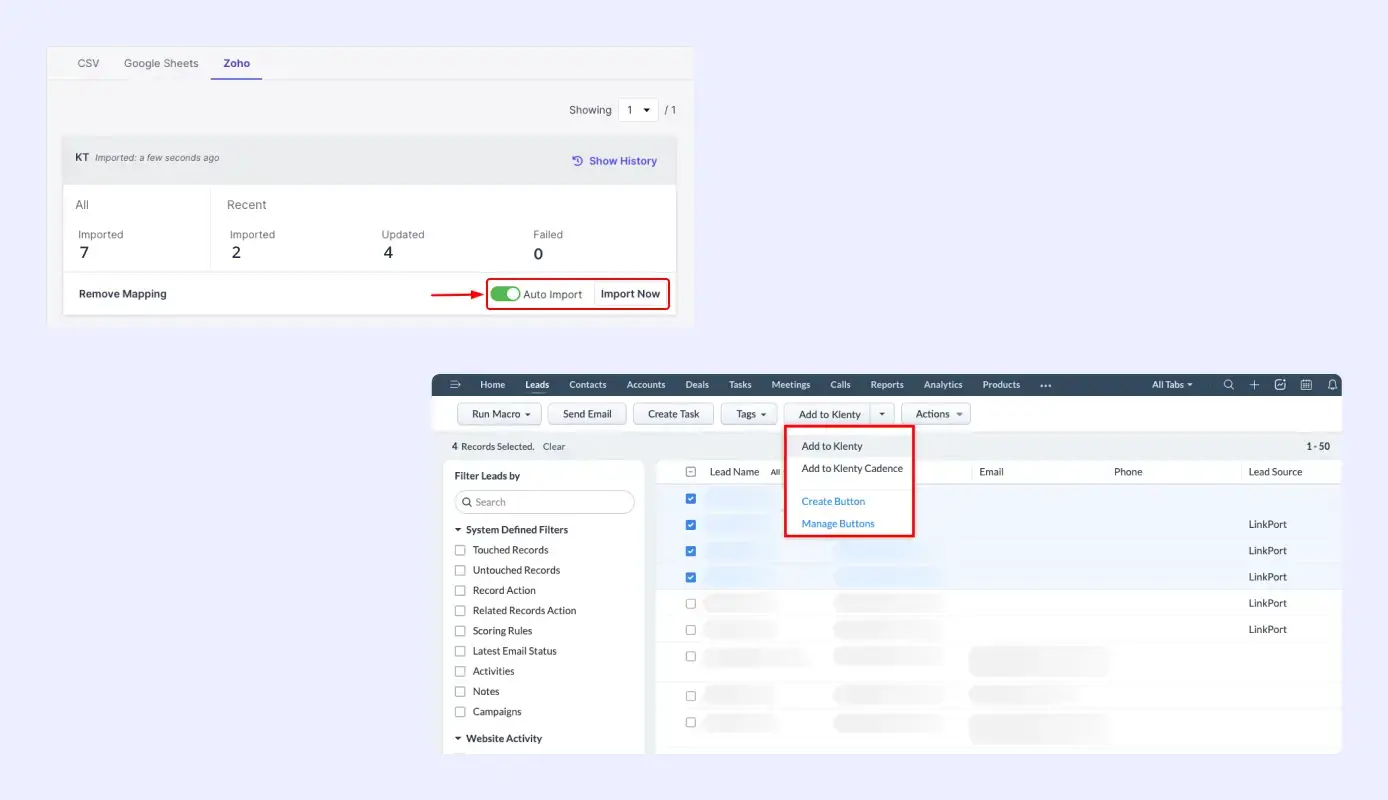Click the three-dots more modules icon
Screen dimensions: 1388x800
[1046, 386]
